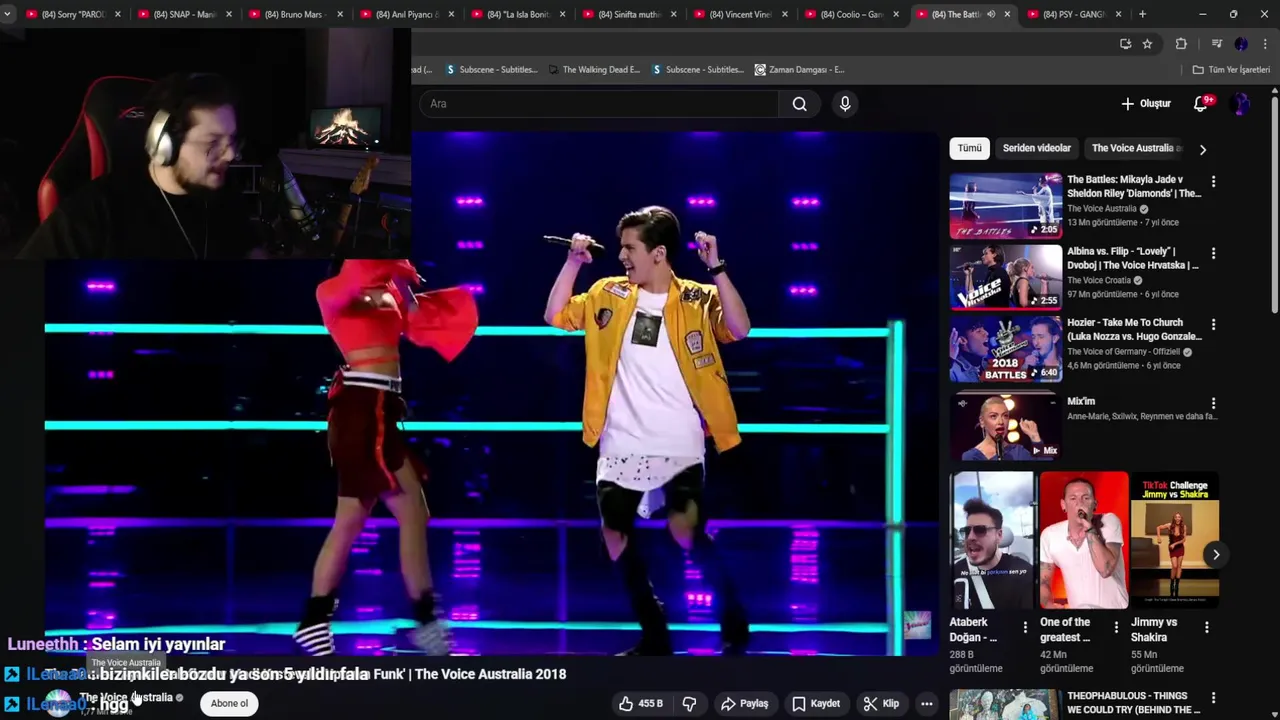1280x720 pixels.
Task: Open Chrome extensions puzzle icon
Action: 1181,44
